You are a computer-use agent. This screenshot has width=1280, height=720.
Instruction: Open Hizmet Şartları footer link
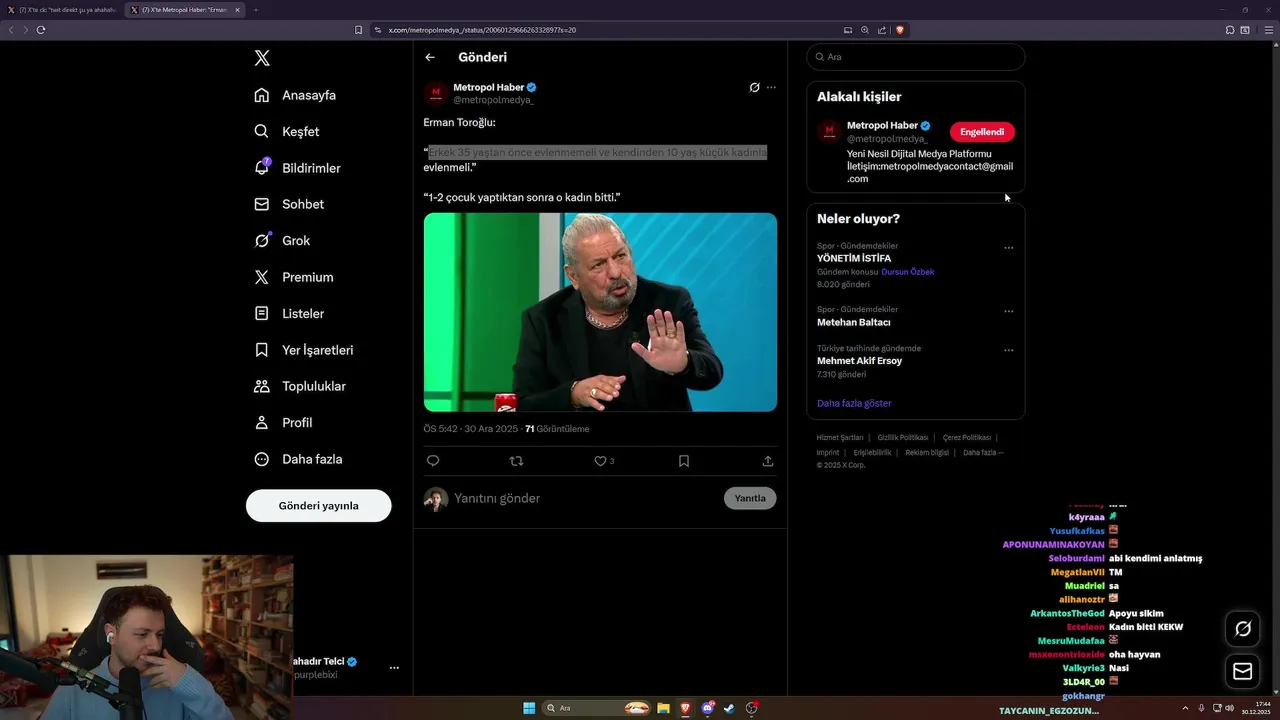pos(840,438)
